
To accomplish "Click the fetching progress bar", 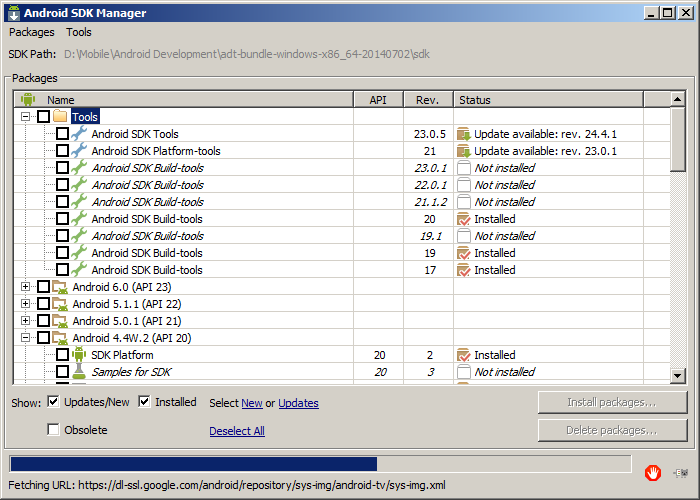I will pos(320,464).
